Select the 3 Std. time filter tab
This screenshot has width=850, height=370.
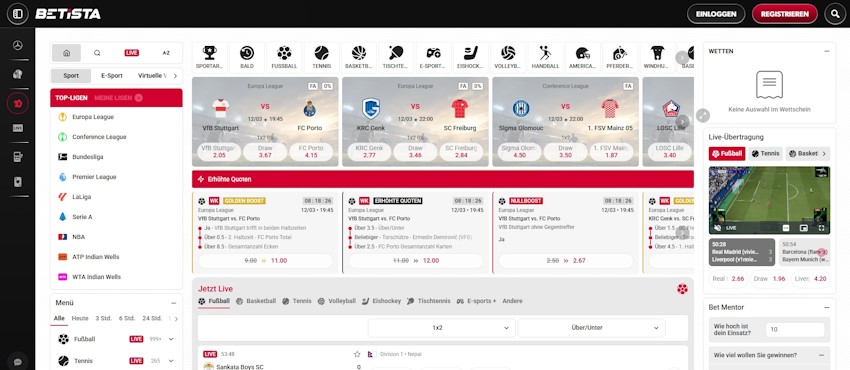point(104,319)
